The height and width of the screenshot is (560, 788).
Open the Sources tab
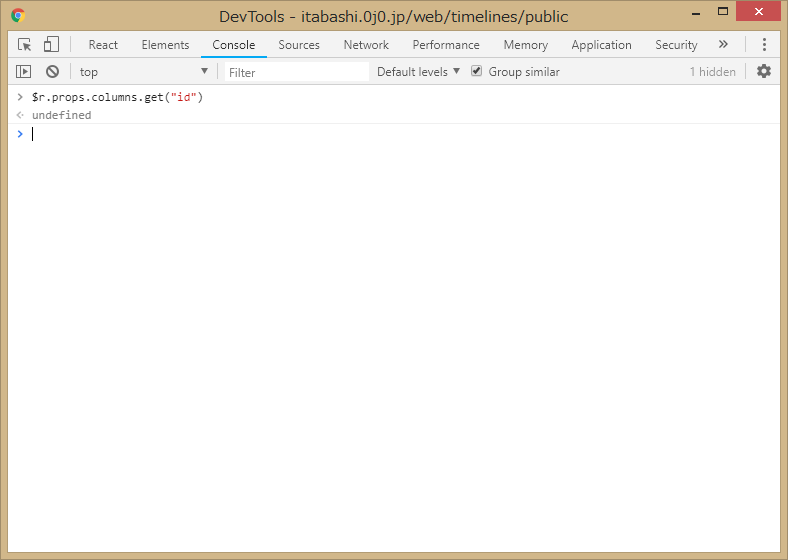299,45
